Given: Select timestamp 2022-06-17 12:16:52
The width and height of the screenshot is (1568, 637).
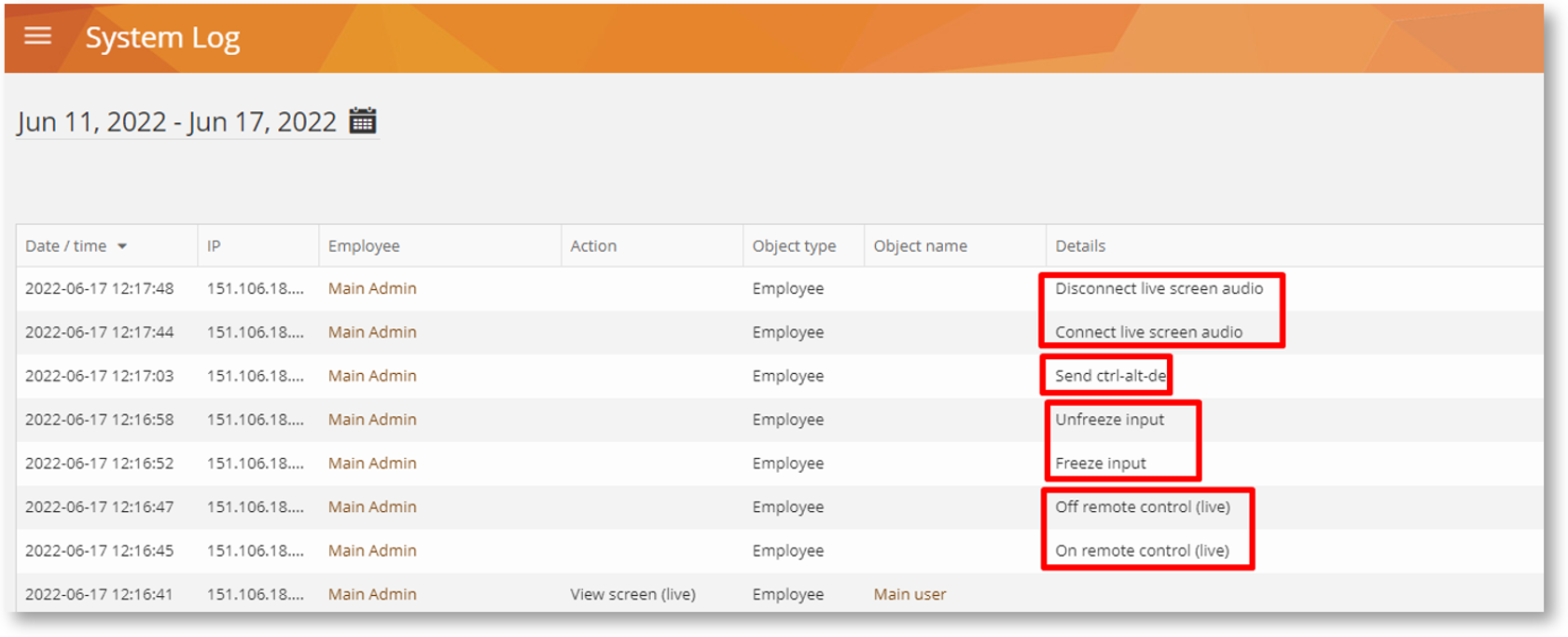Looking at the screenshot, I should [99, 464].
